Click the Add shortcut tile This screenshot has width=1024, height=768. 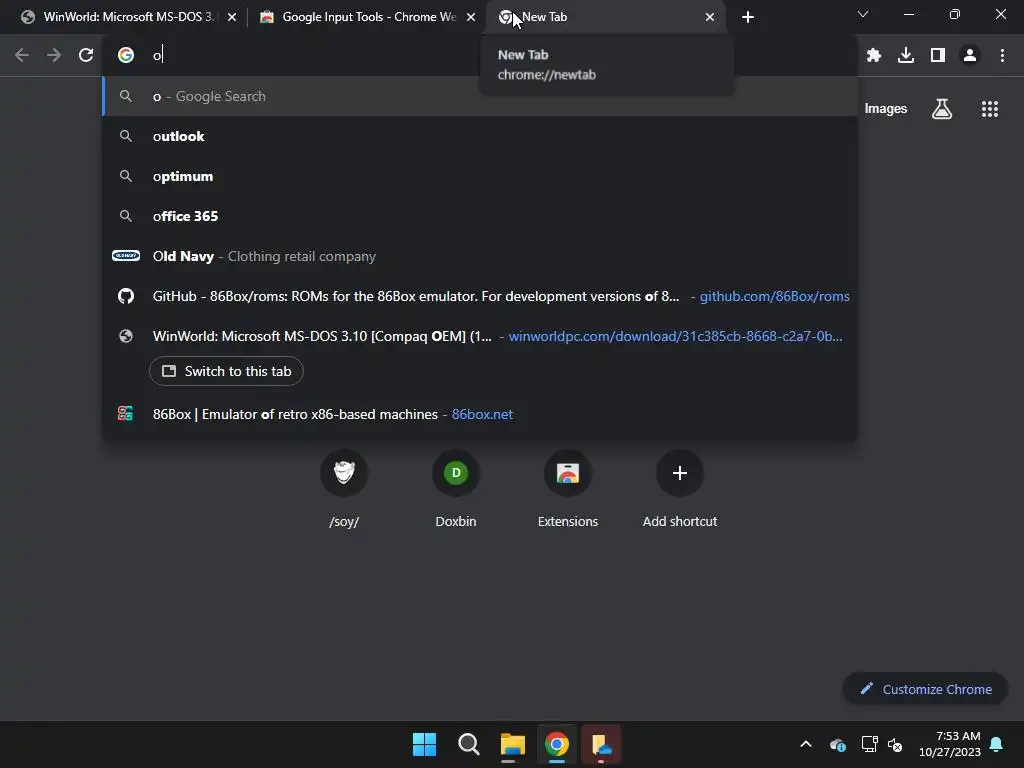(x=680, y=490)
